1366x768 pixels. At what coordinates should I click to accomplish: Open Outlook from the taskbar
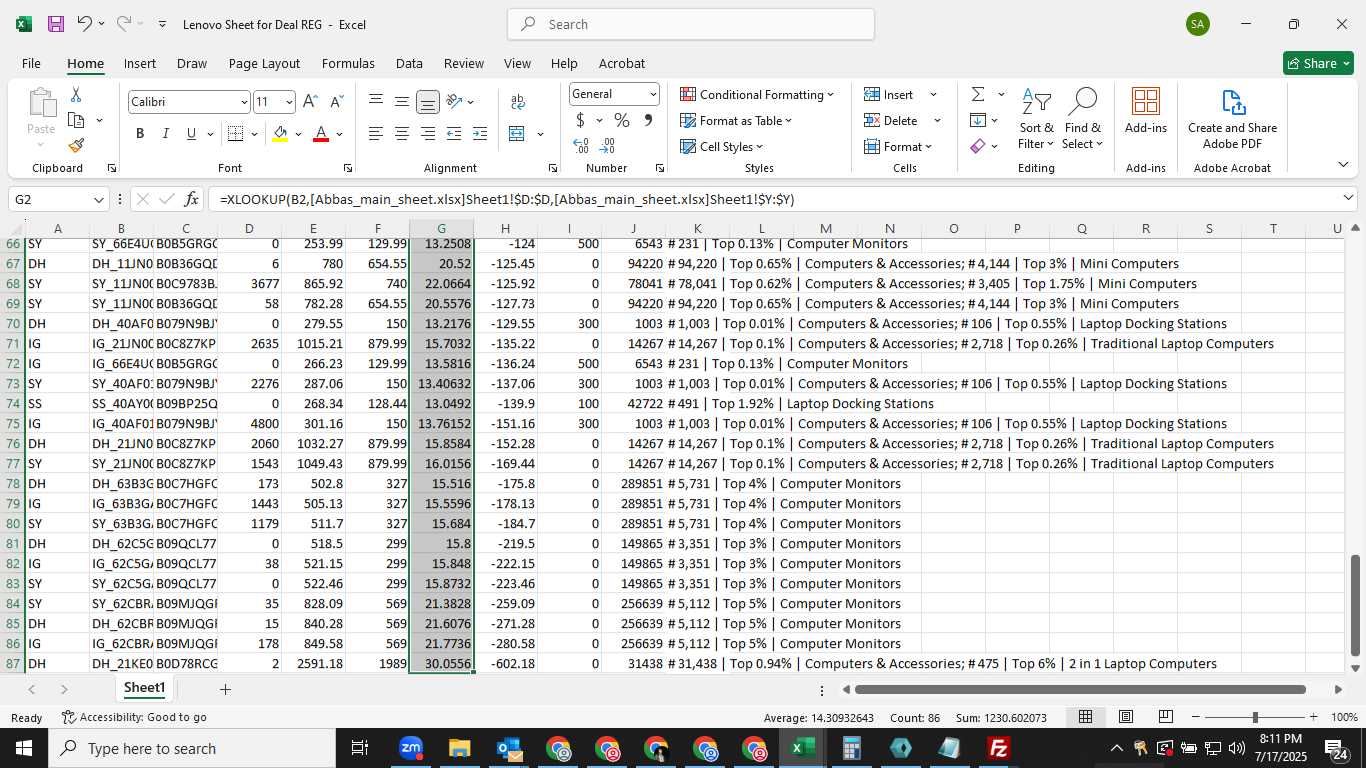click(508, 748)
